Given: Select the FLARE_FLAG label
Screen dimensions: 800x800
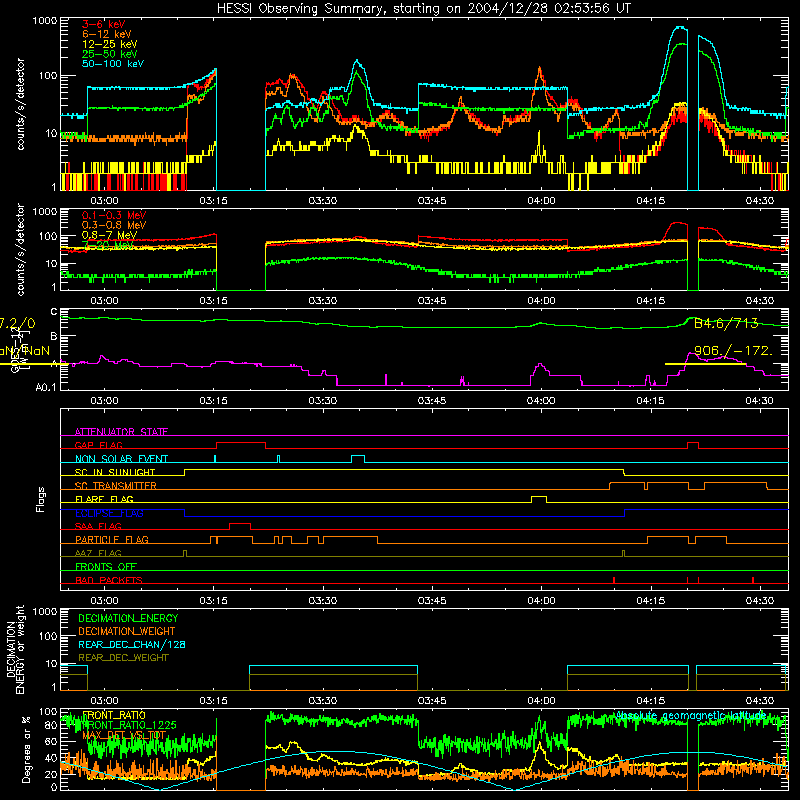Looking at the screenshot, I should [104, 499].
